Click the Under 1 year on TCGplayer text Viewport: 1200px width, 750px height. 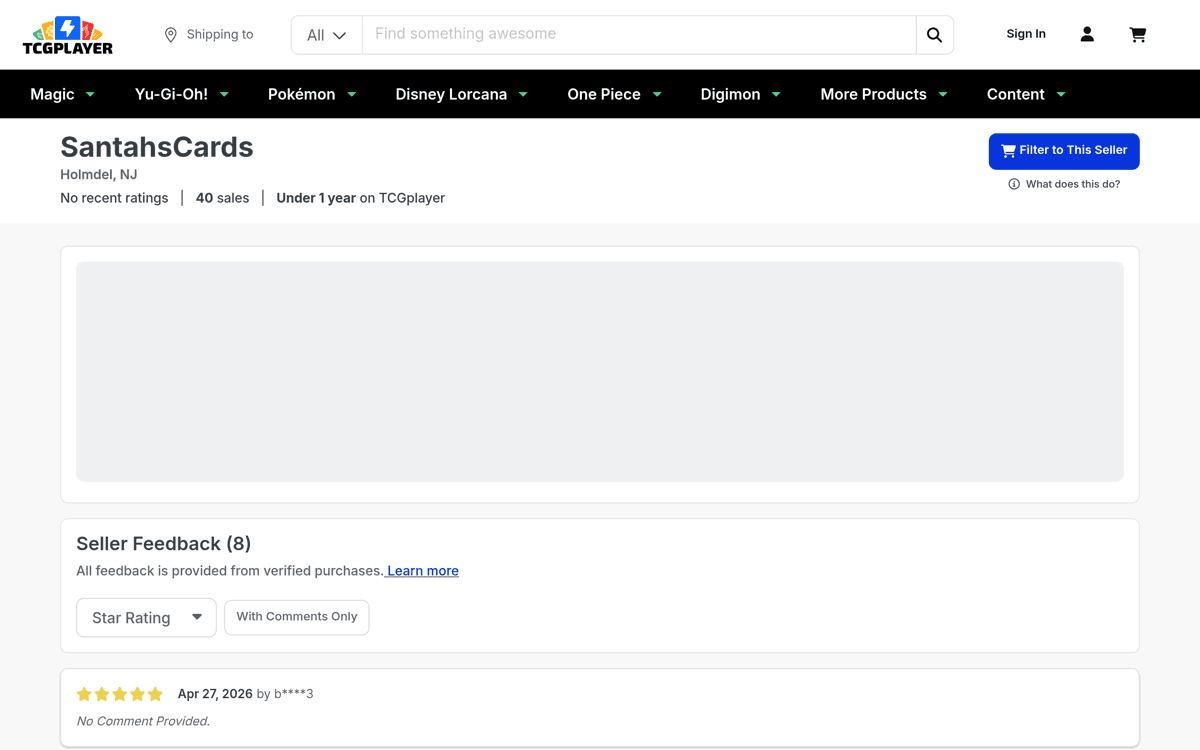[x=361, y=198]
